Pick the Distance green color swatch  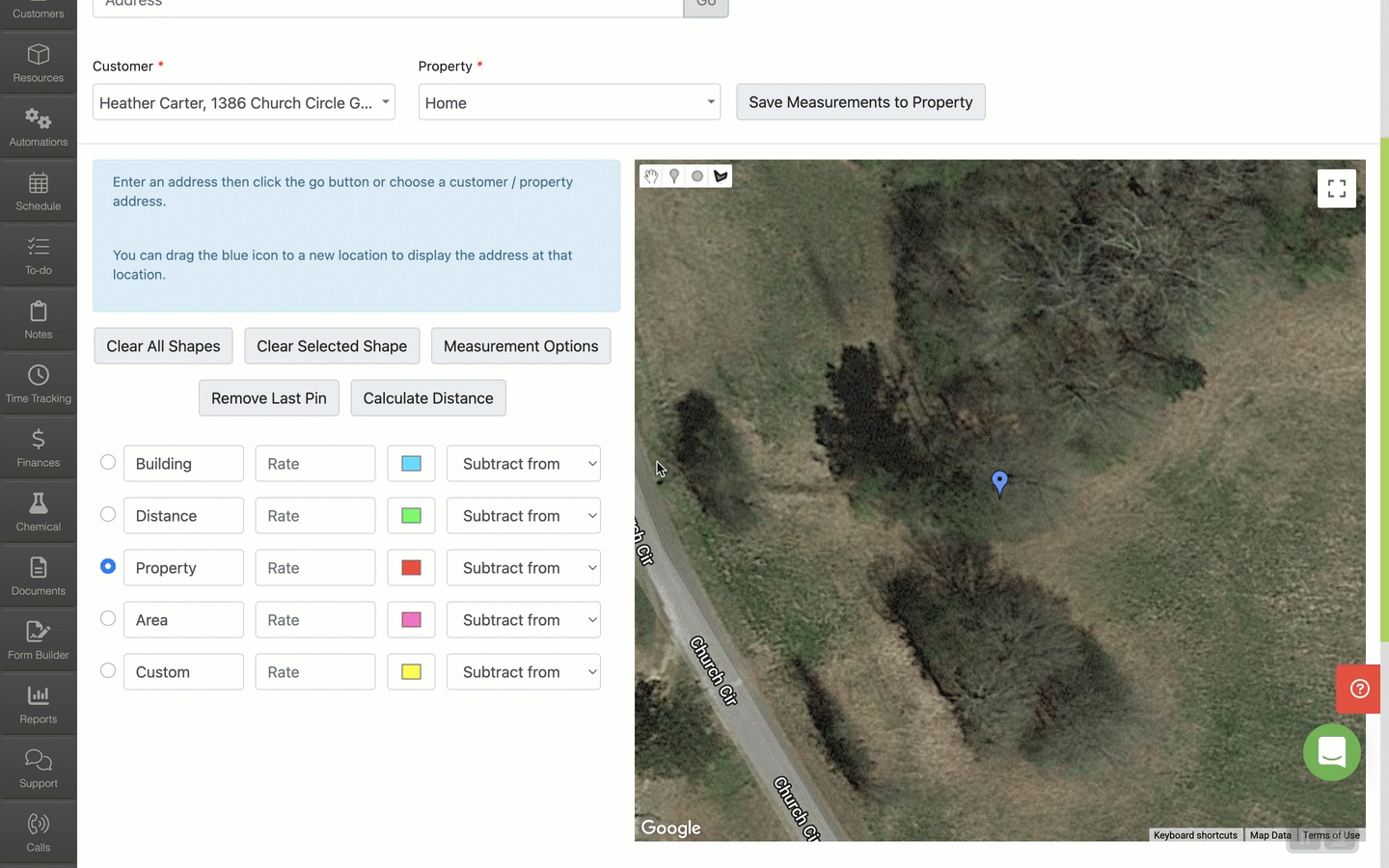(x=411, y=516)
